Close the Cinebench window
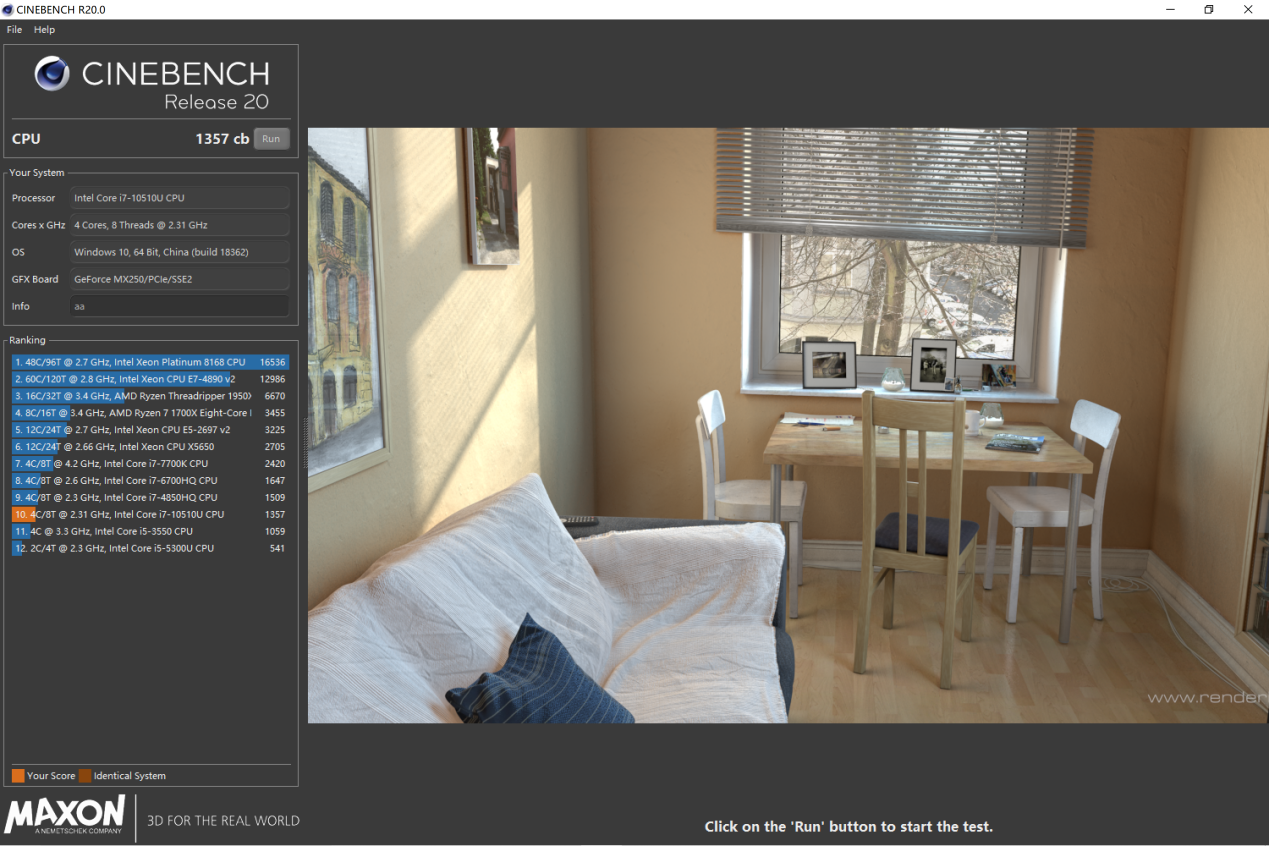The width and height of the screenshot is (1269, 846). (x=1248, y=9)
